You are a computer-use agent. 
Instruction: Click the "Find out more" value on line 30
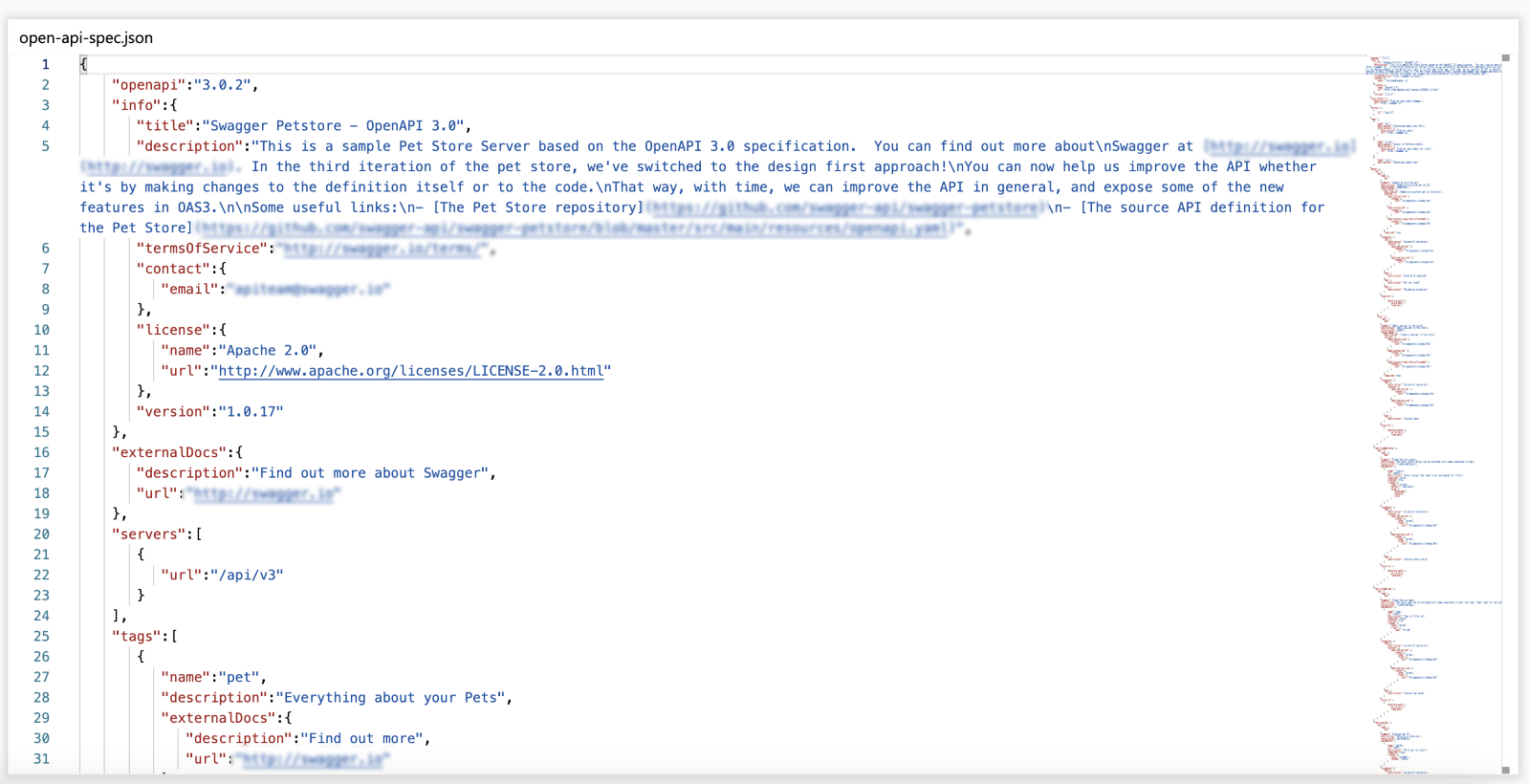click(362, 739)
